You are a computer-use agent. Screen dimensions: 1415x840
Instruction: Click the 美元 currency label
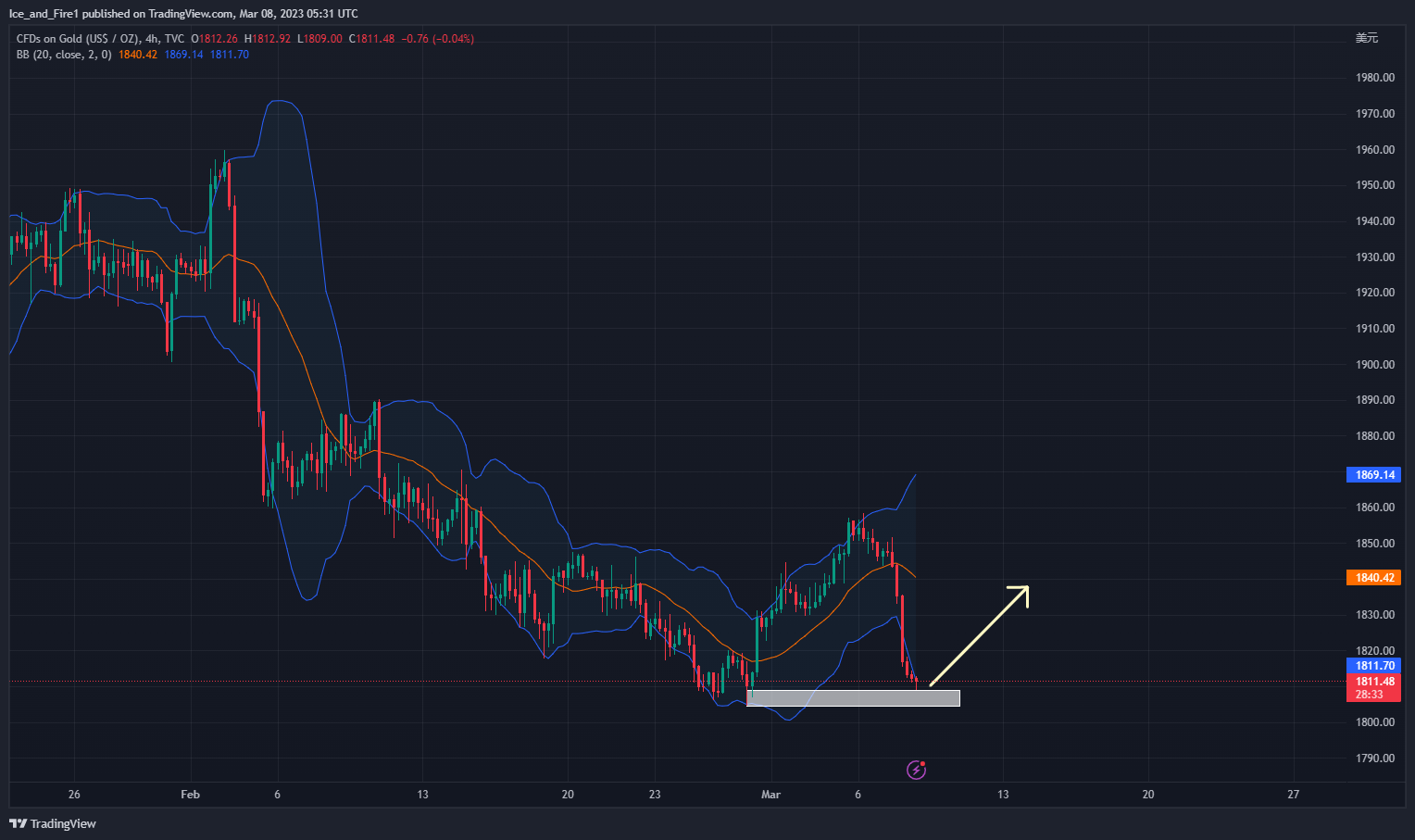click(x=1367, y=38)
